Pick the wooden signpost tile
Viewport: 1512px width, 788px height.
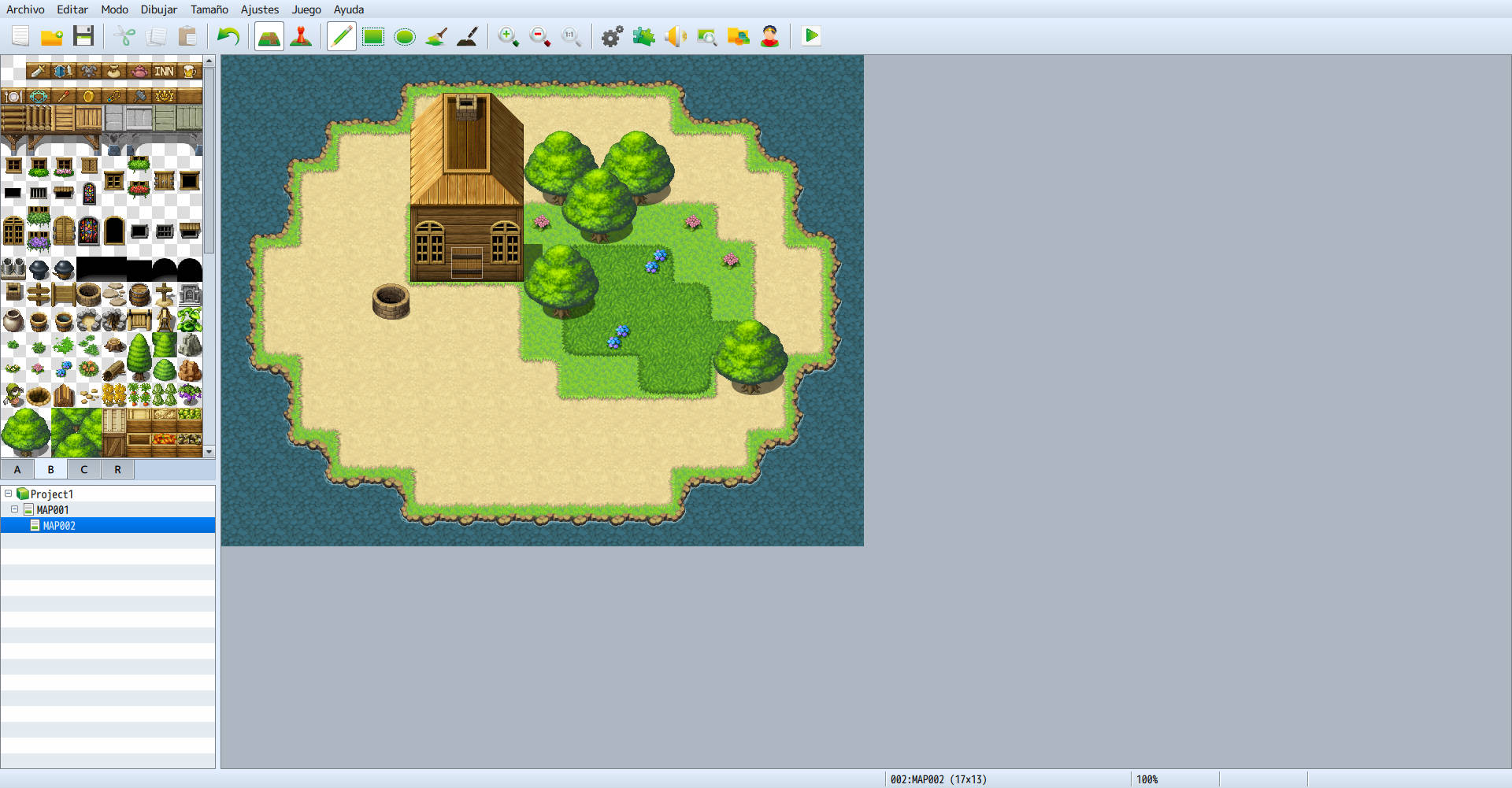click(x=39, y=294)
